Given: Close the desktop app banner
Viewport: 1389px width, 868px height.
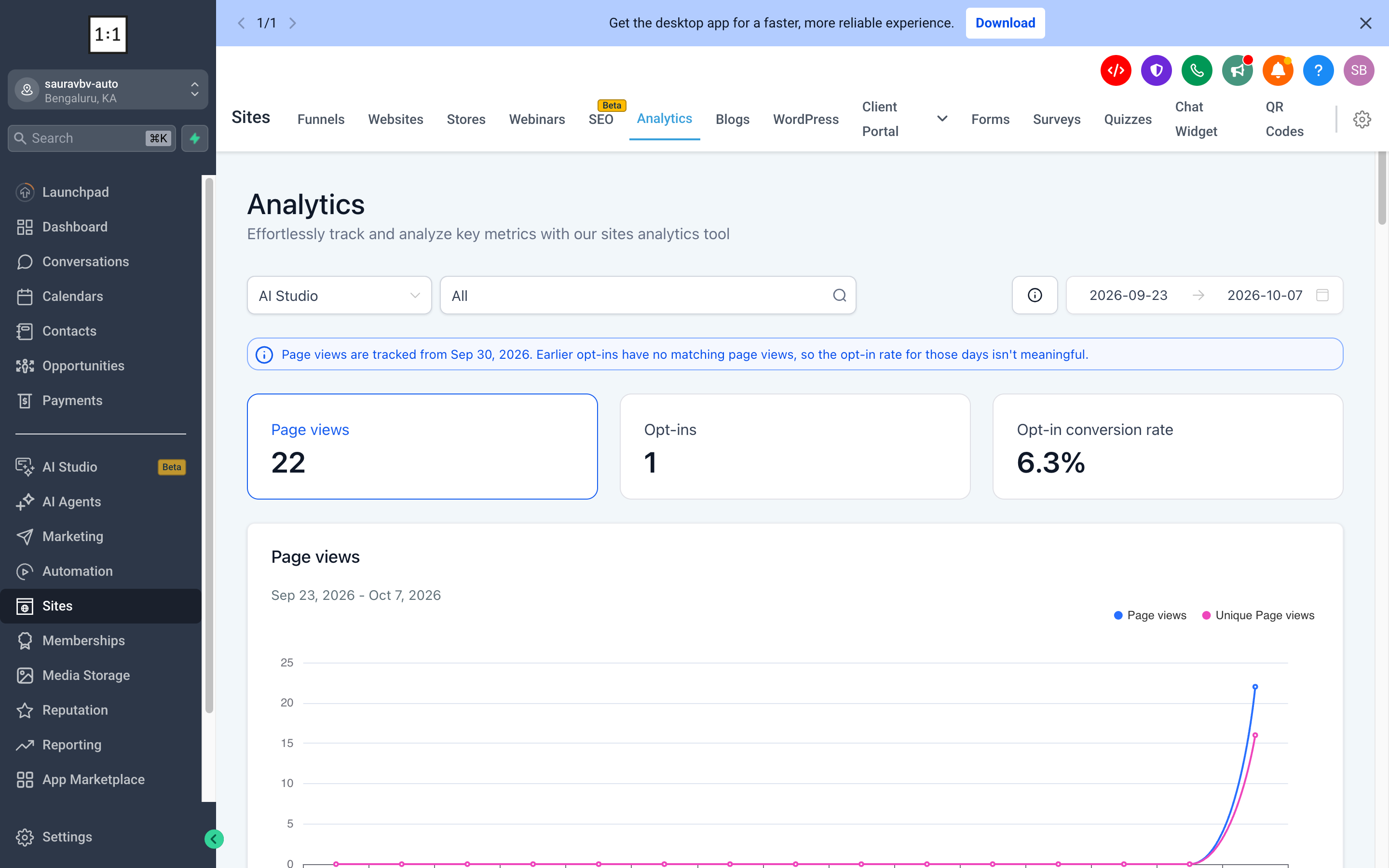Looking at the screenshot, I should coord(1365,23).
